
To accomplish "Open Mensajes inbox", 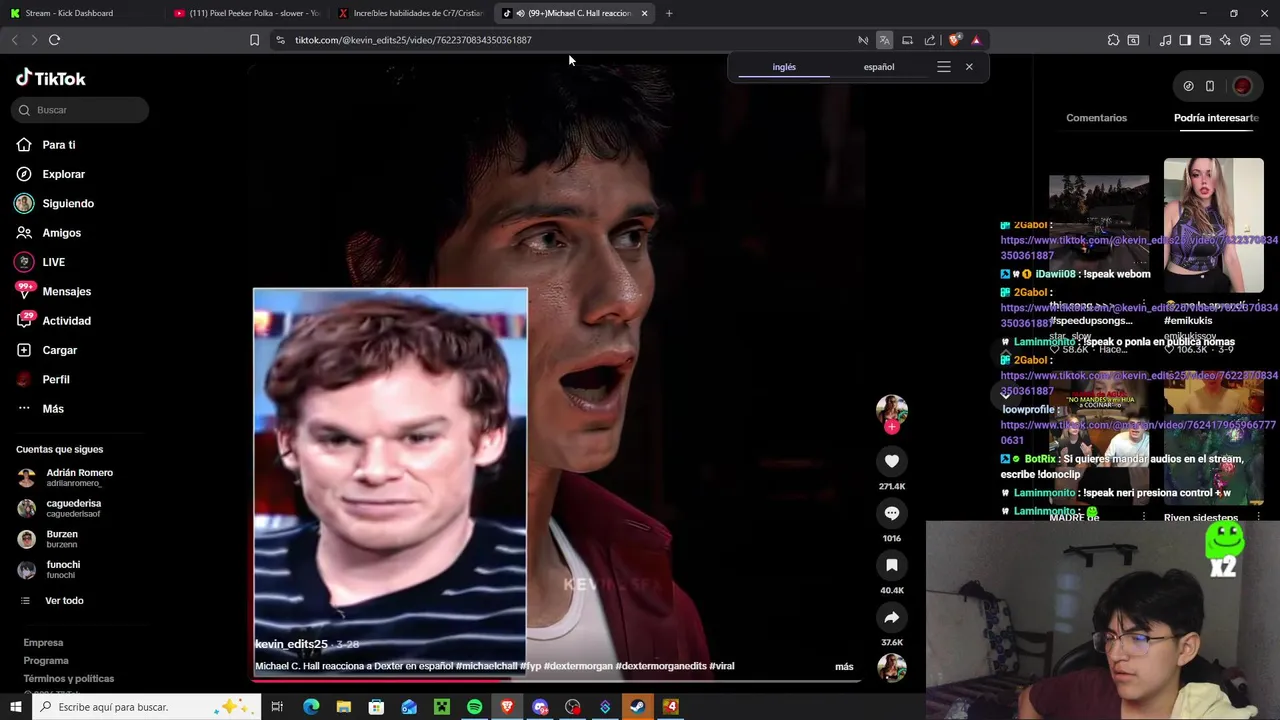I will (x=66, y=291).
